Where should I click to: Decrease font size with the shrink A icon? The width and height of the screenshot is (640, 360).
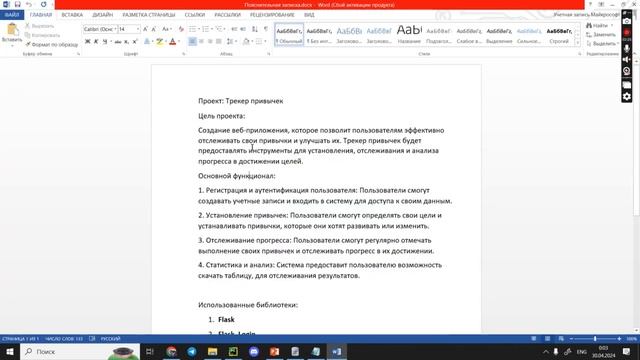point(154,29)
